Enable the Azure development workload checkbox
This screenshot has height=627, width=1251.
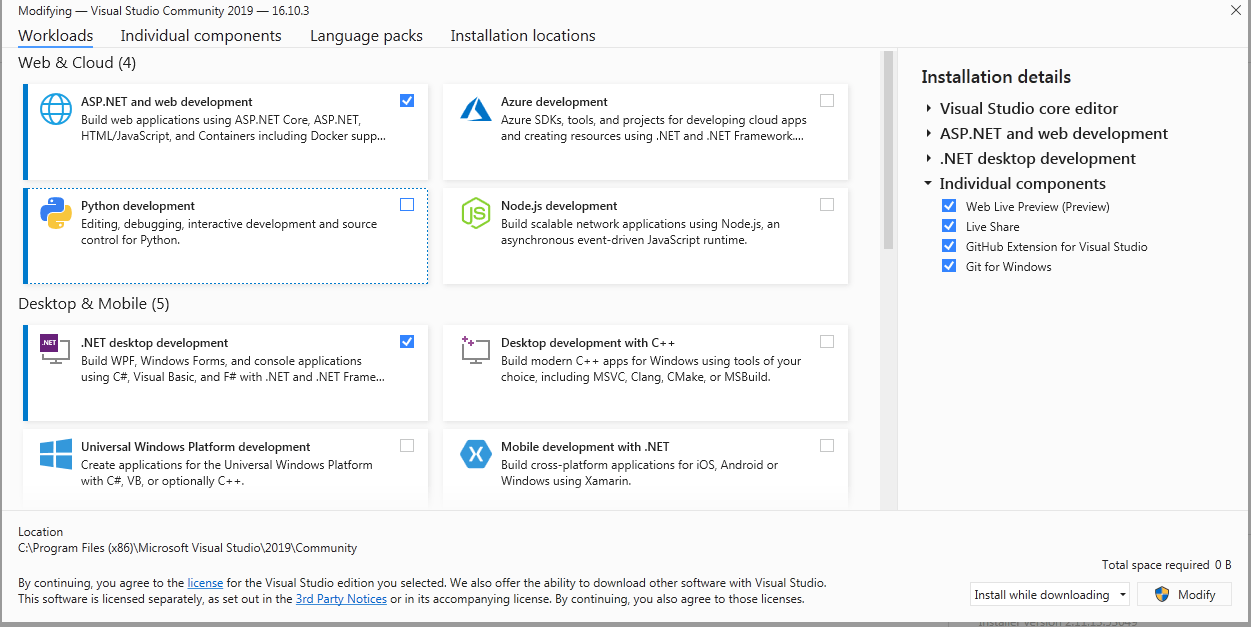[x=827, y=100]
